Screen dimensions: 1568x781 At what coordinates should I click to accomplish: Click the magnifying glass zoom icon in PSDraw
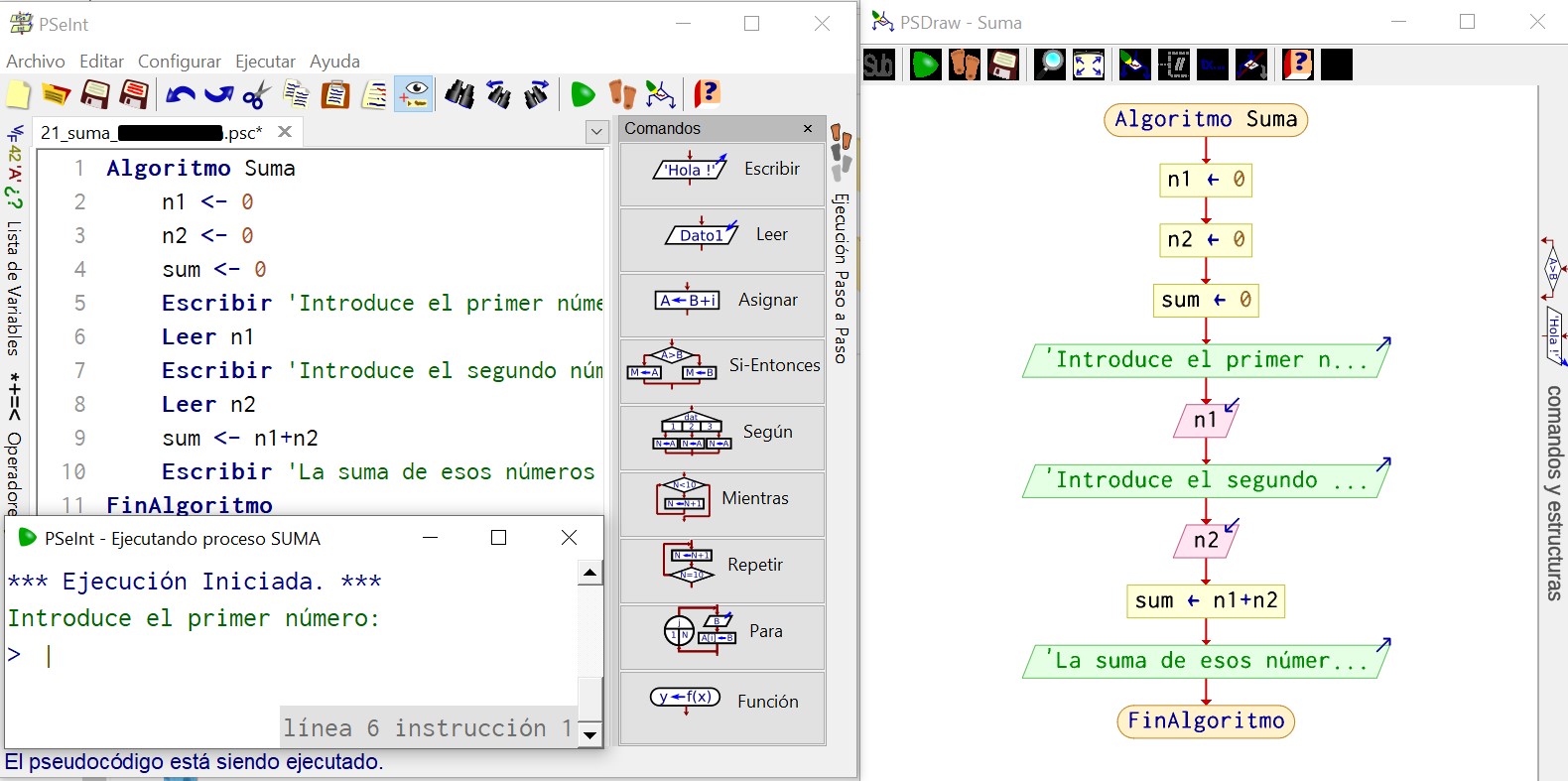coord(1049,65)
